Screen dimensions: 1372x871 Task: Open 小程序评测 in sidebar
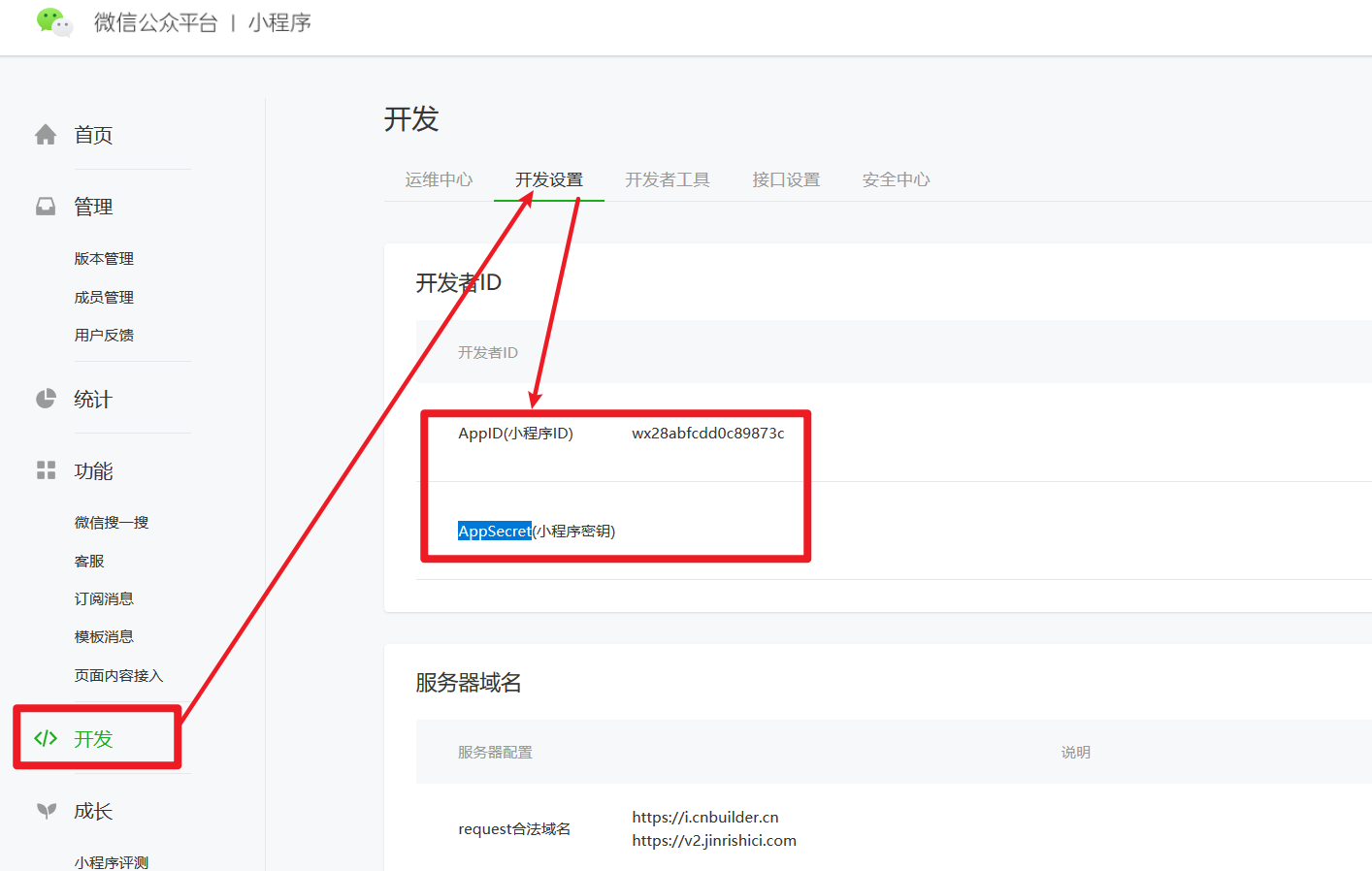(x=112, y=862)
